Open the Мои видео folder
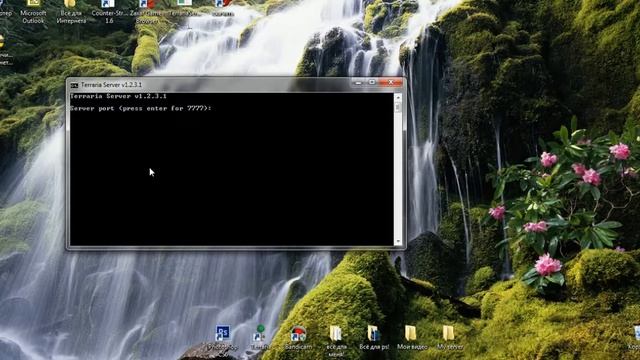Image resolution: width=640 pixels, height=360 pixels. click(x=412, y=338)
